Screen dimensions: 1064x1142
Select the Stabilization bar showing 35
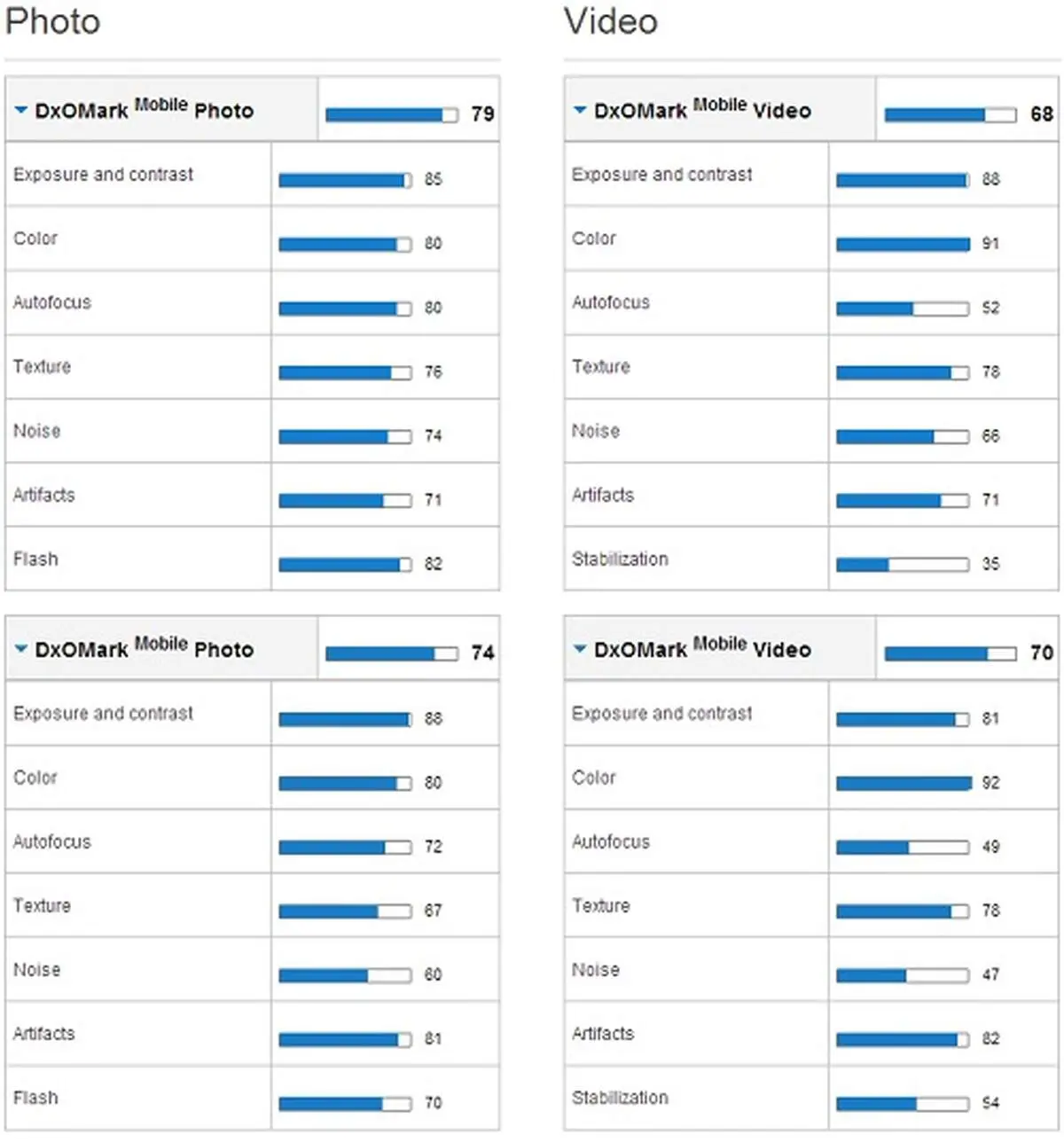click(x=903, y=565)
